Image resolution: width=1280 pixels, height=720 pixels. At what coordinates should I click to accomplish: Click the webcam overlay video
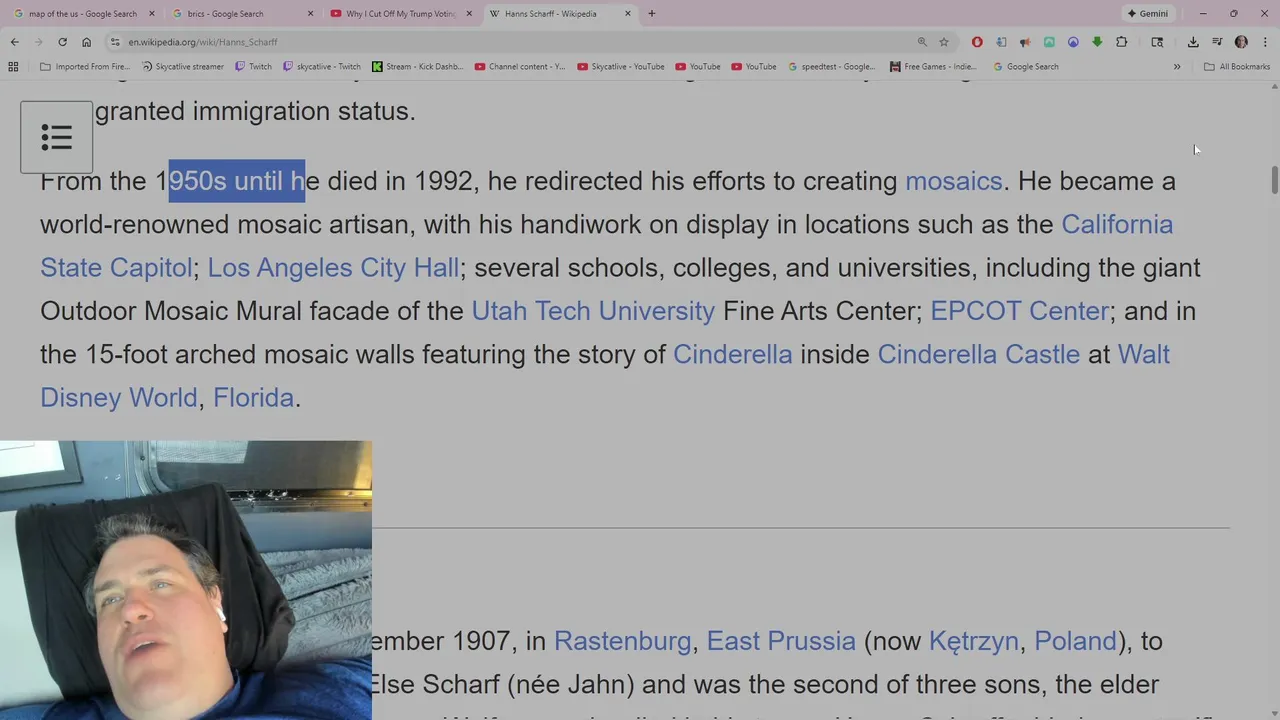[186, 580]
